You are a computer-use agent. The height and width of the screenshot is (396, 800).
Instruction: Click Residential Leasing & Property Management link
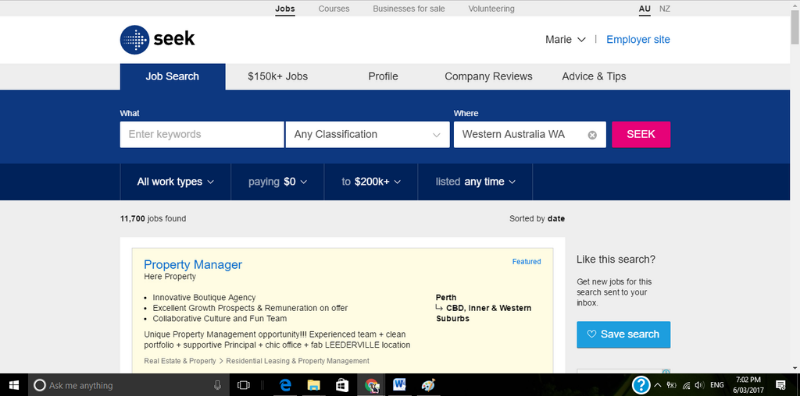point(297,361)
